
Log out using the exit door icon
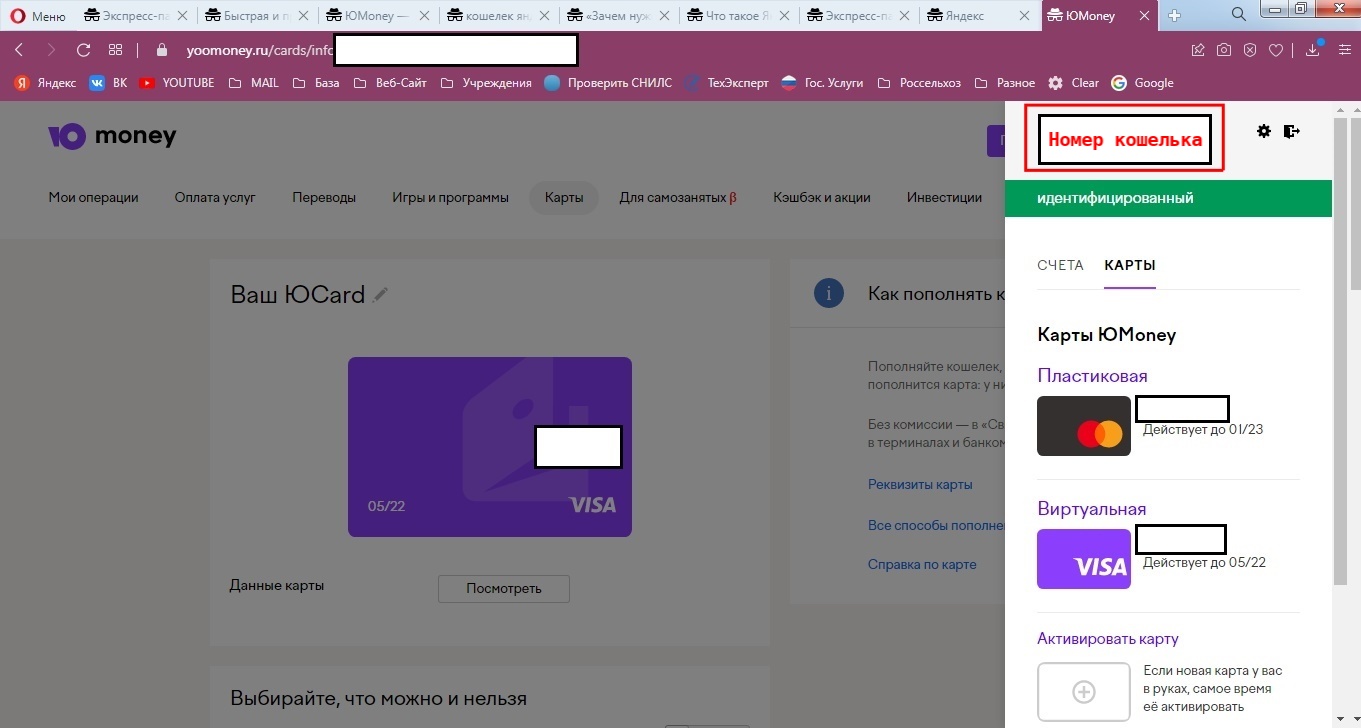coord(1292,131)
